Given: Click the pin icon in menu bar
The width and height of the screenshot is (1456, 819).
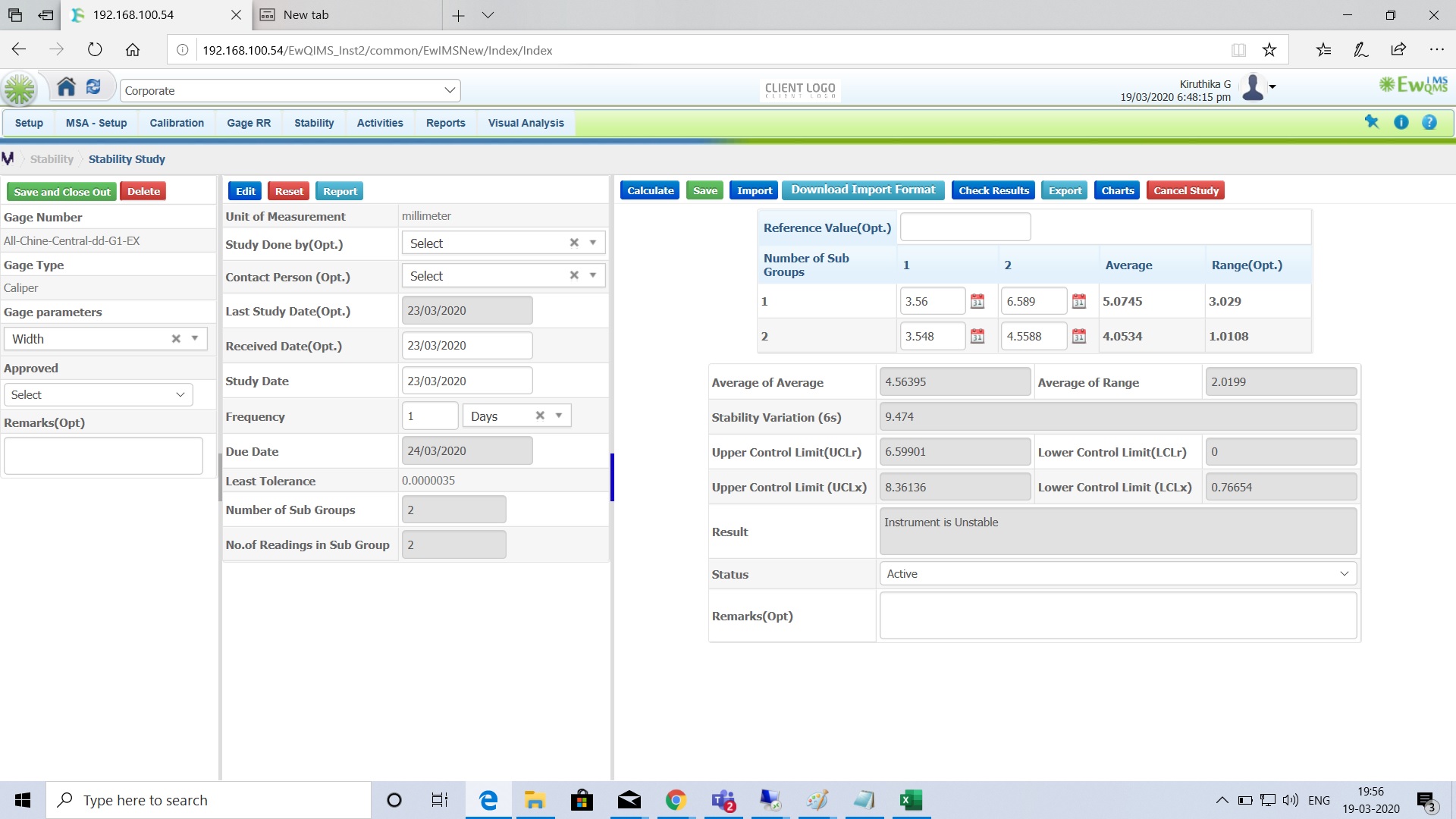Looking at the screenshot, I should [x=1372, y=122].
